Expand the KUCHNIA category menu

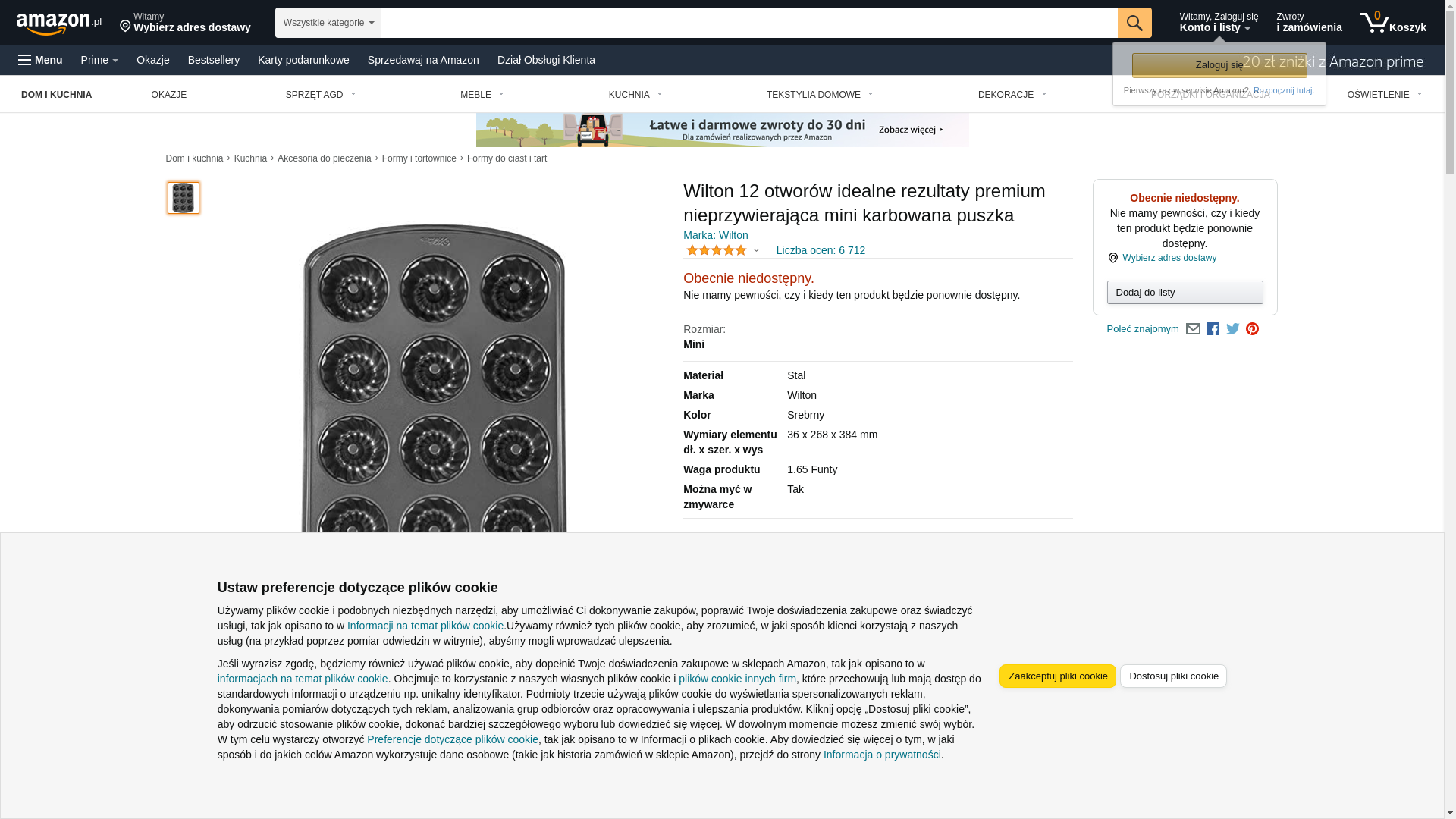[635, 95]
